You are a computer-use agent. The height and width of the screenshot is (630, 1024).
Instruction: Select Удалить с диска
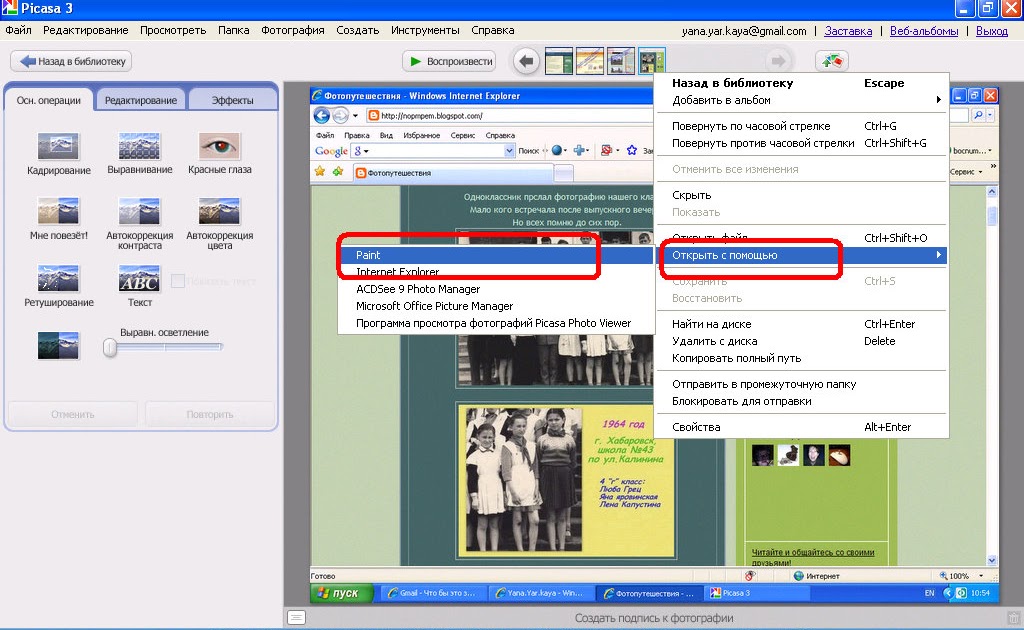pyautogui.click(x=801, y=341)
